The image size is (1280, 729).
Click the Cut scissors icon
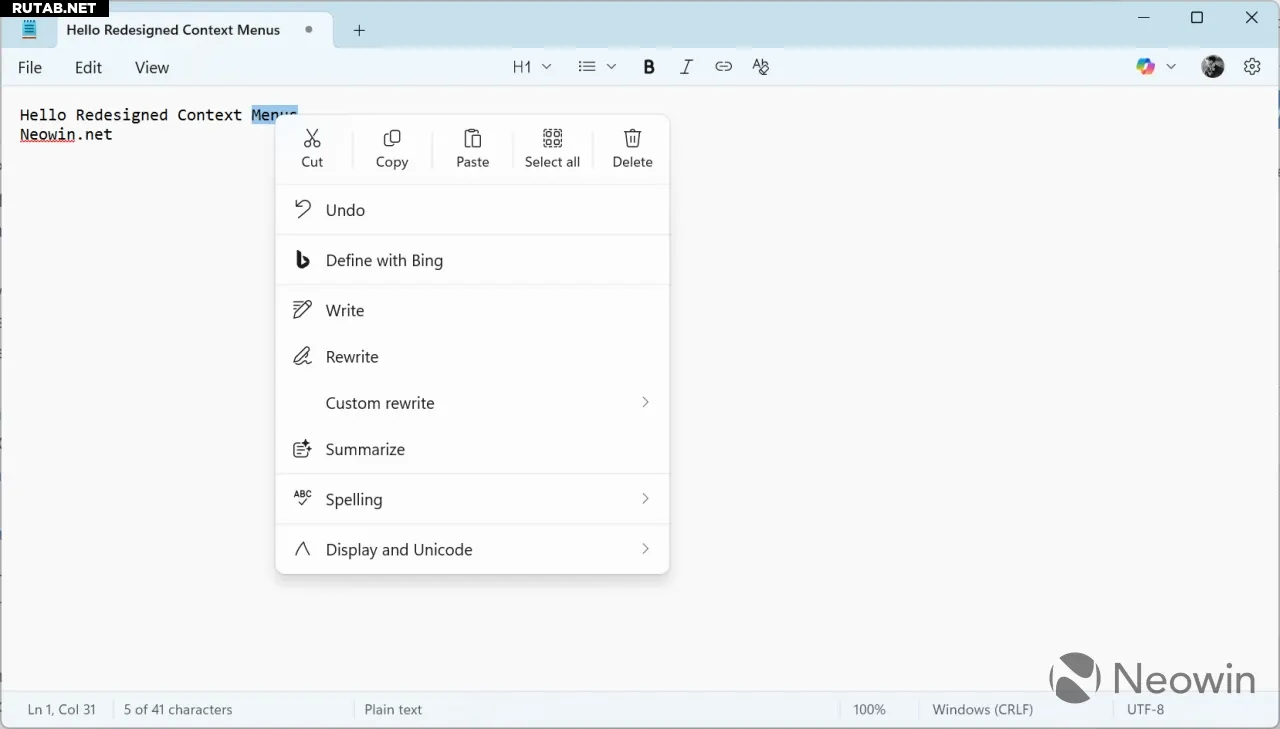pyautogui.click(x=312, y=138)
